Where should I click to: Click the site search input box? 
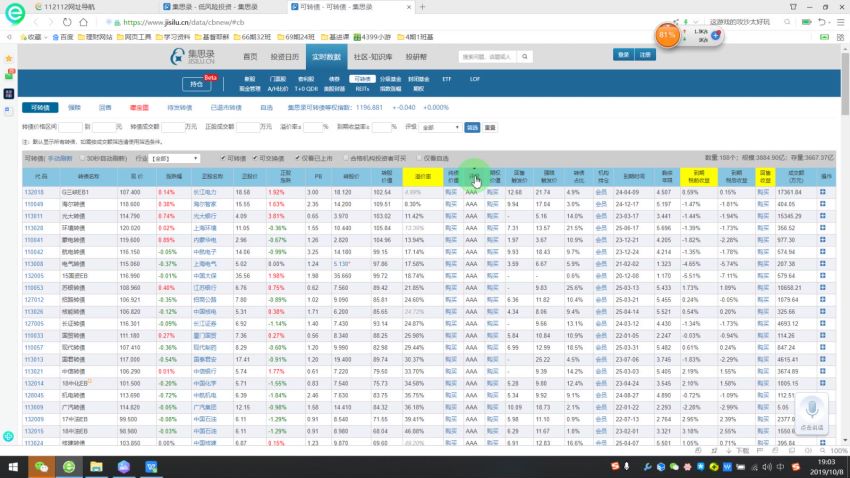pos(488,56)
